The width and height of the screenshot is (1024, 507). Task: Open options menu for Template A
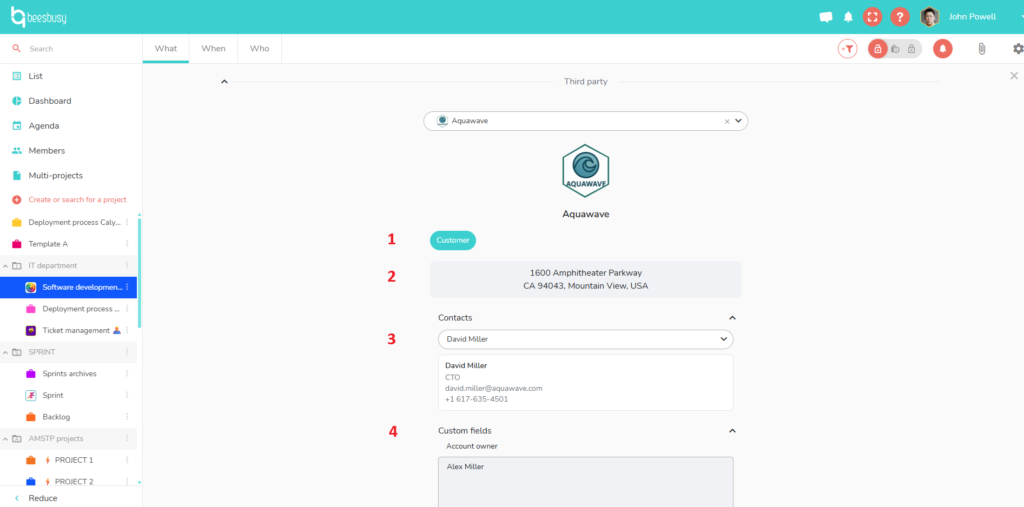click(x=127, y=244)
